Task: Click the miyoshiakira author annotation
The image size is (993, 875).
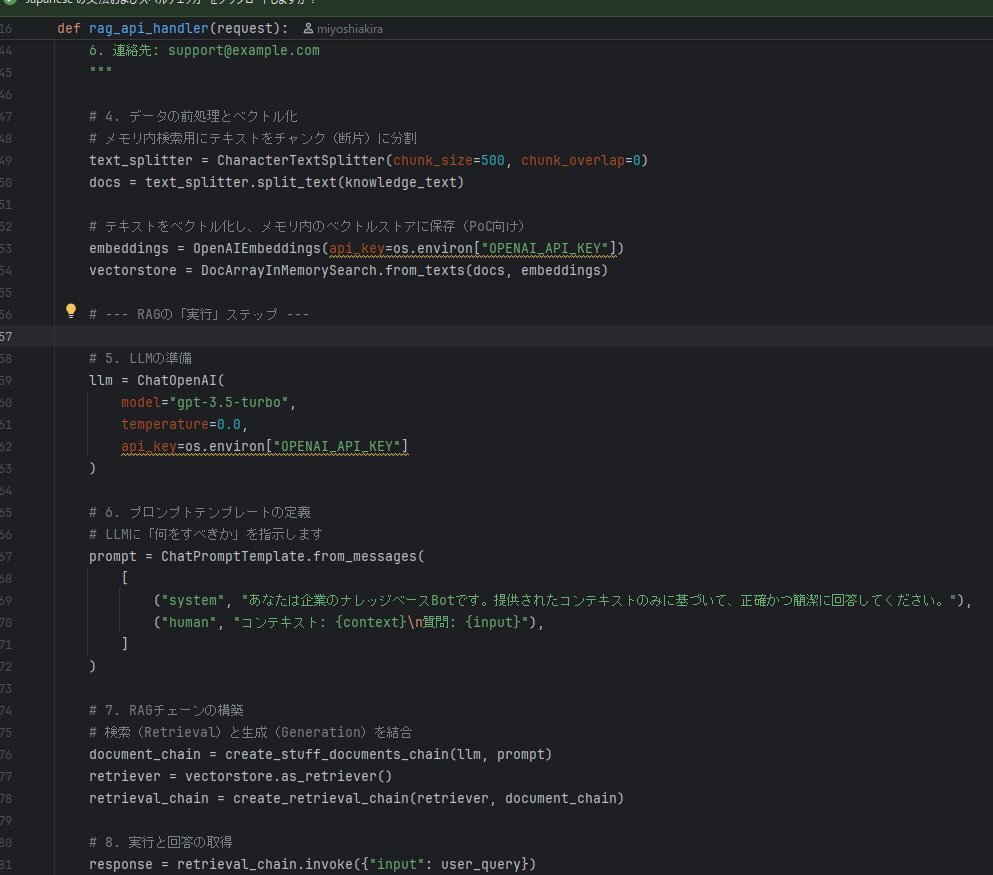Action: click(349, 29)
